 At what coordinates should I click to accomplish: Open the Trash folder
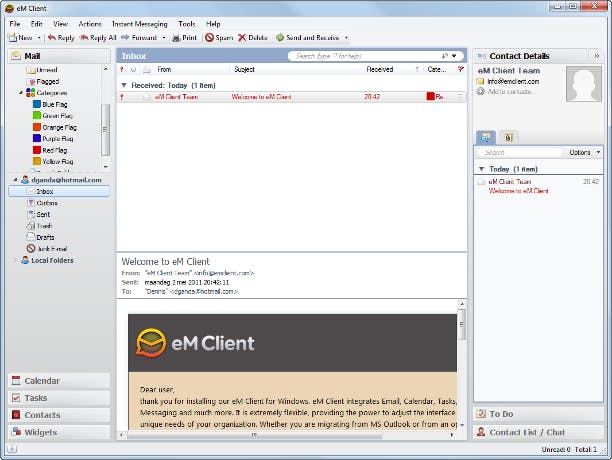(39, 226)
